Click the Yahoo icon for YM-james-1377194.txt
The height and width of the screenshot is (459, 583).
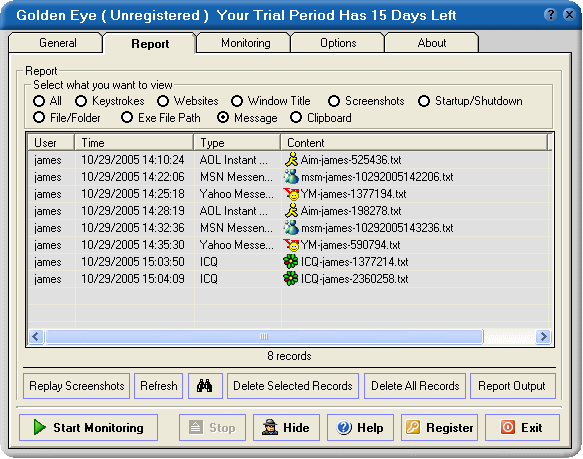click(x=291, y=193)
